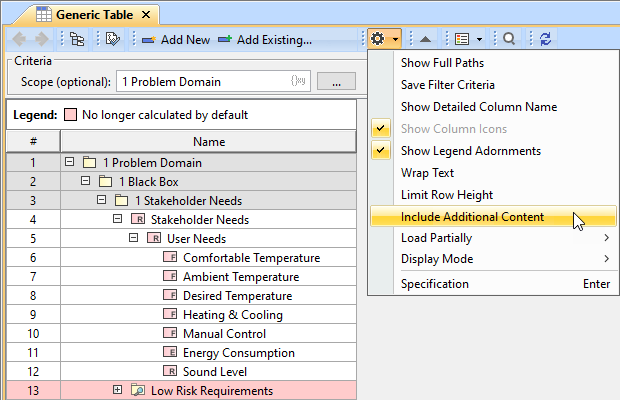
Task: Click the Search magnifier icon
Action: pyautogui.click(x=509, y=39)
